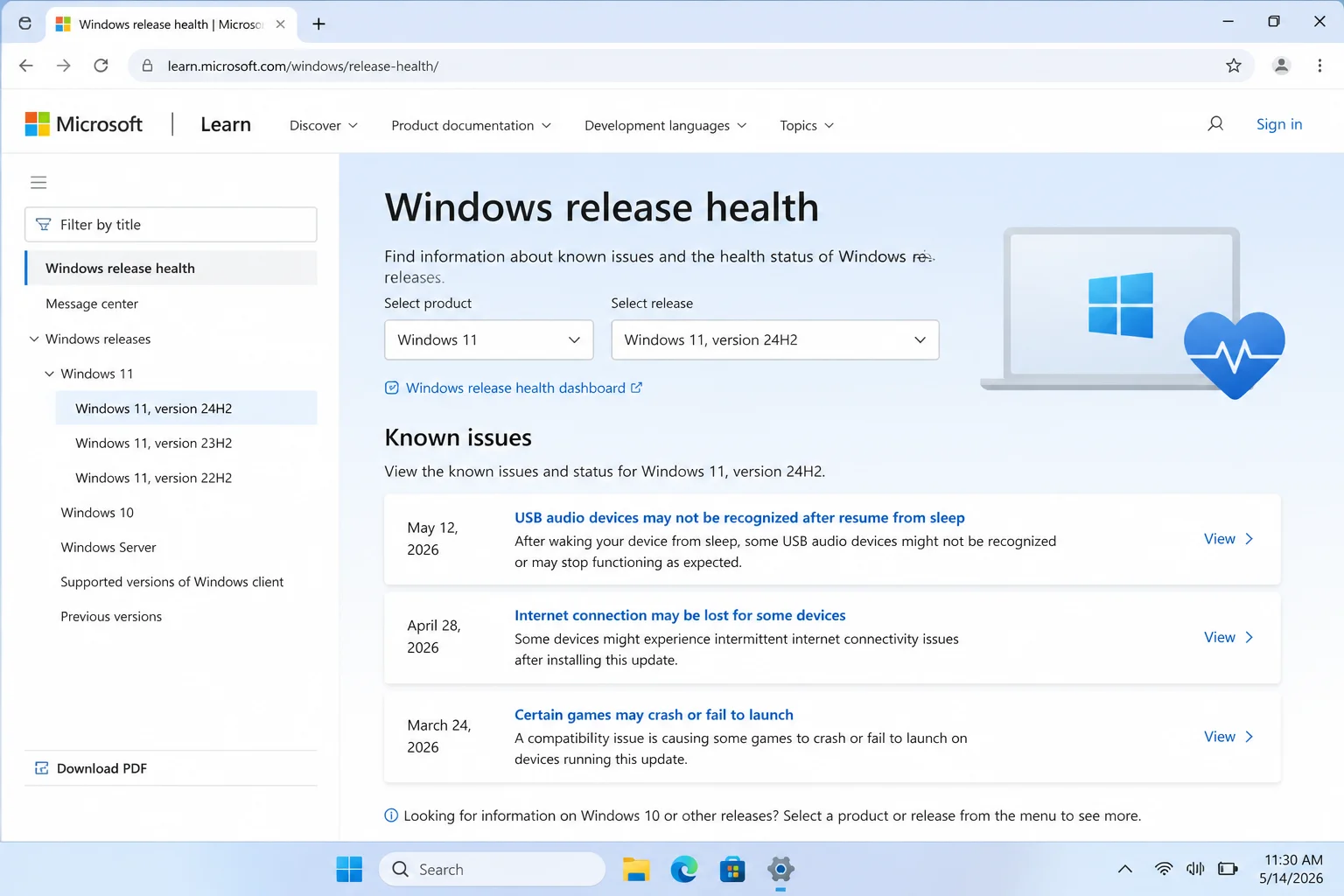Reload the release health page
This screenshot has height=896, width=1344.
pos(101,66)
